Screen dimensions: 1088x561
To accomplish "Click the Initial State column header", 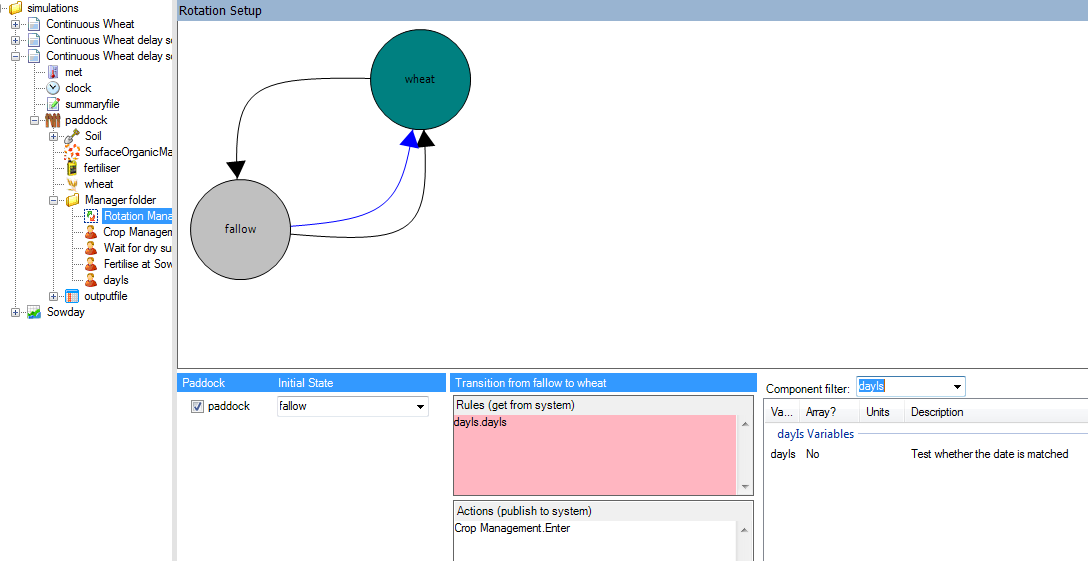I will tap(305, 383).
